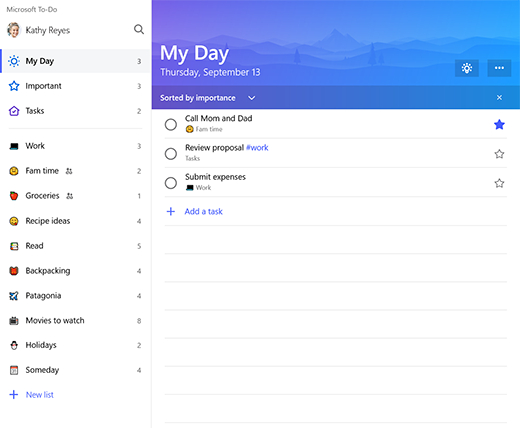
Task: Click the Holidays snowman icon
Action: coord(14,345)
